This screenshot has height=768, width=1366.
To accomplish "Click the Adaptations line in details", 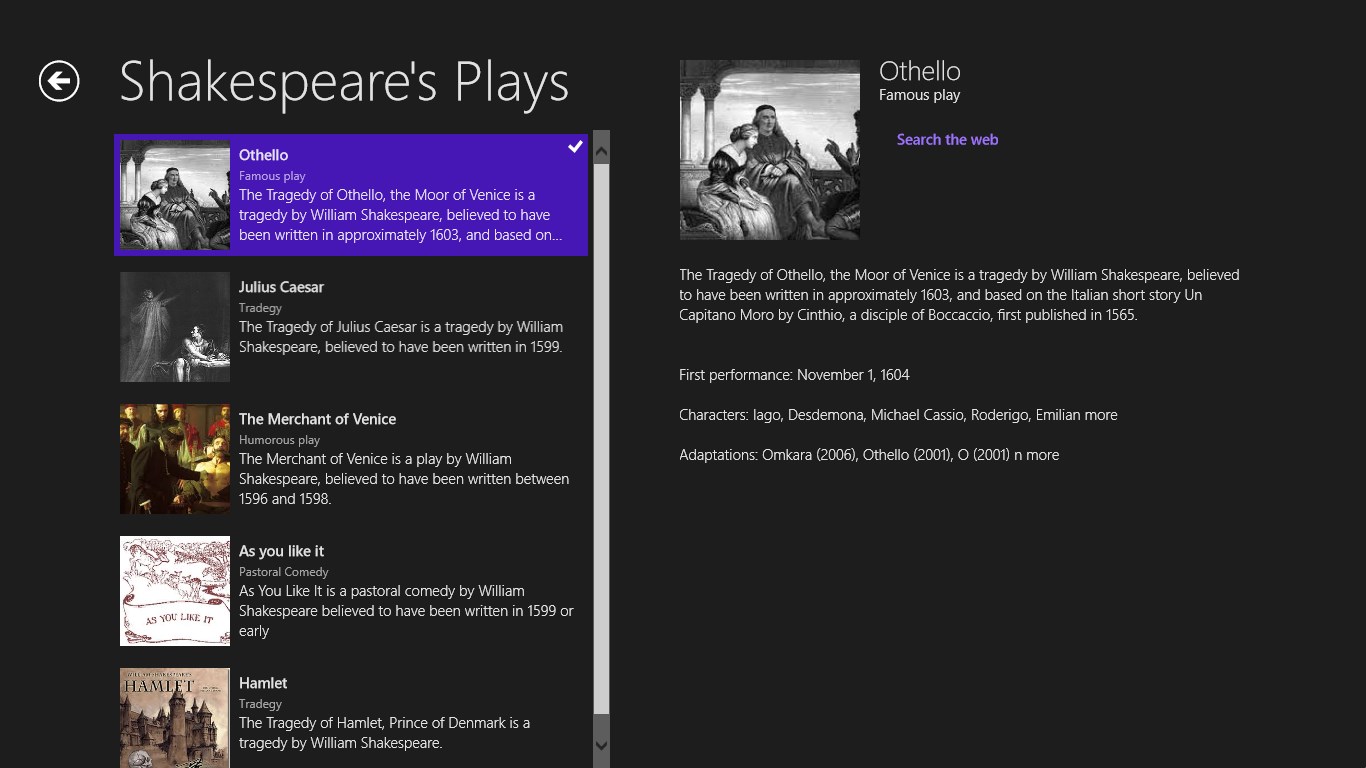I will pos(868,455).
